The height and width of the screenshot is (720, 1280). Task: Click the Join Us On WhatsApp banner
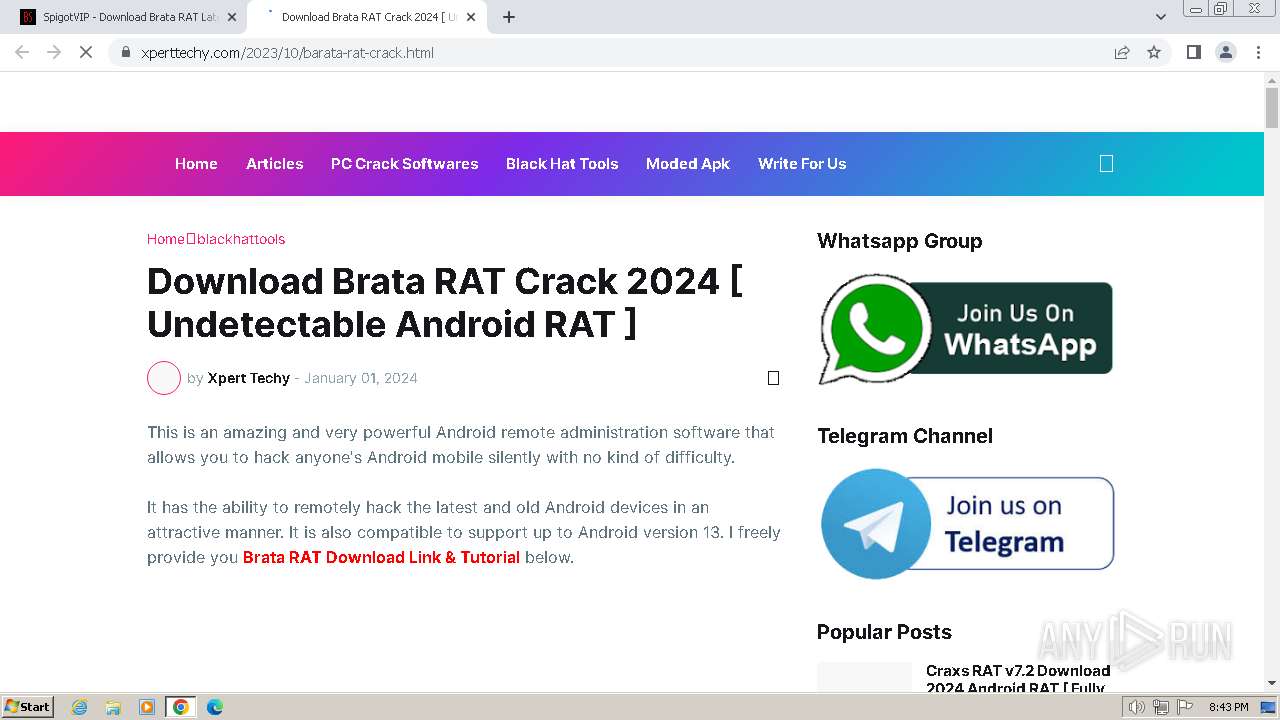965,329
